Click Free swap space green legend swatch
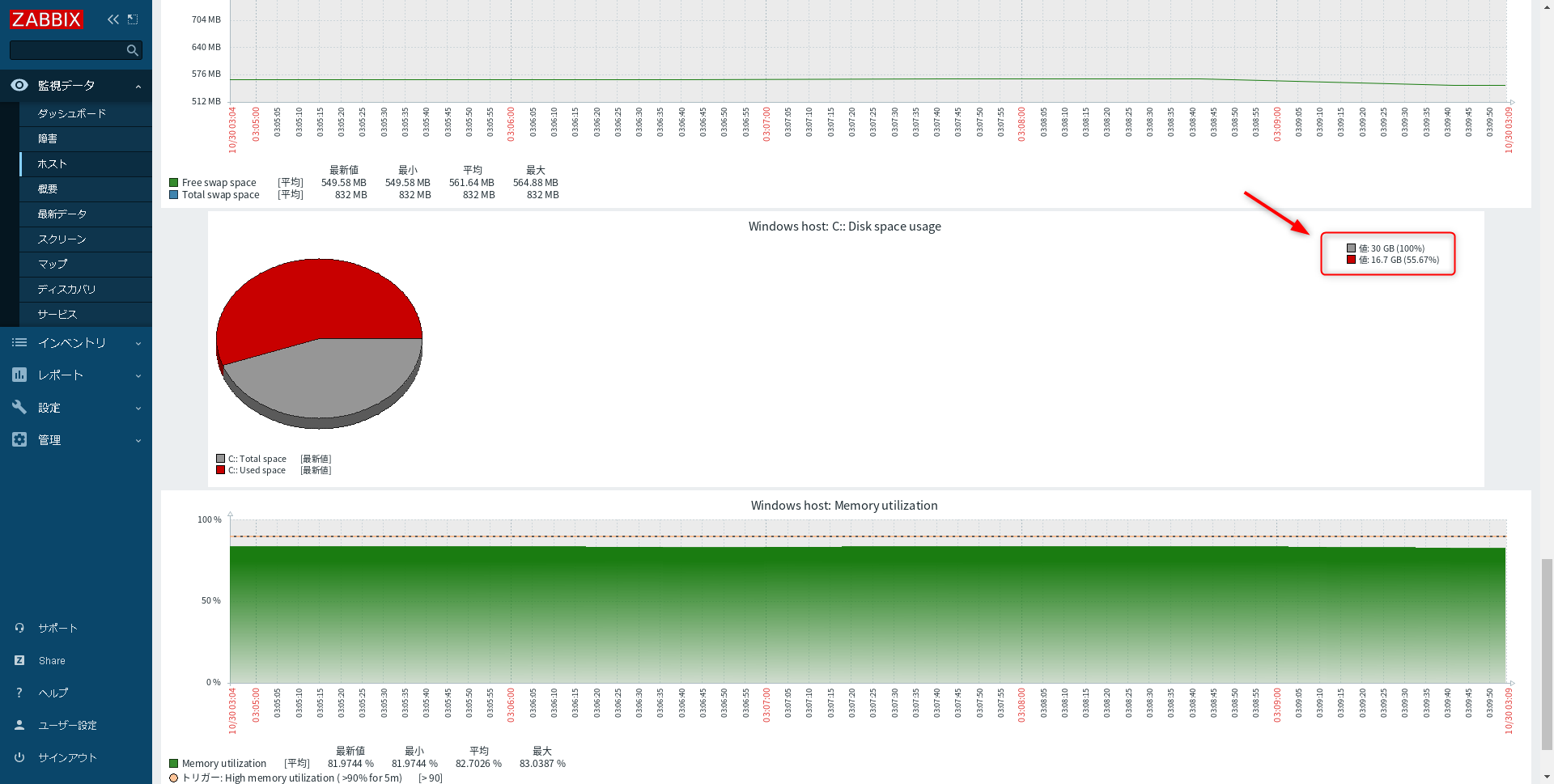Image resolution: width=1554 pixels, height=784 pixels. pos(173,183)
